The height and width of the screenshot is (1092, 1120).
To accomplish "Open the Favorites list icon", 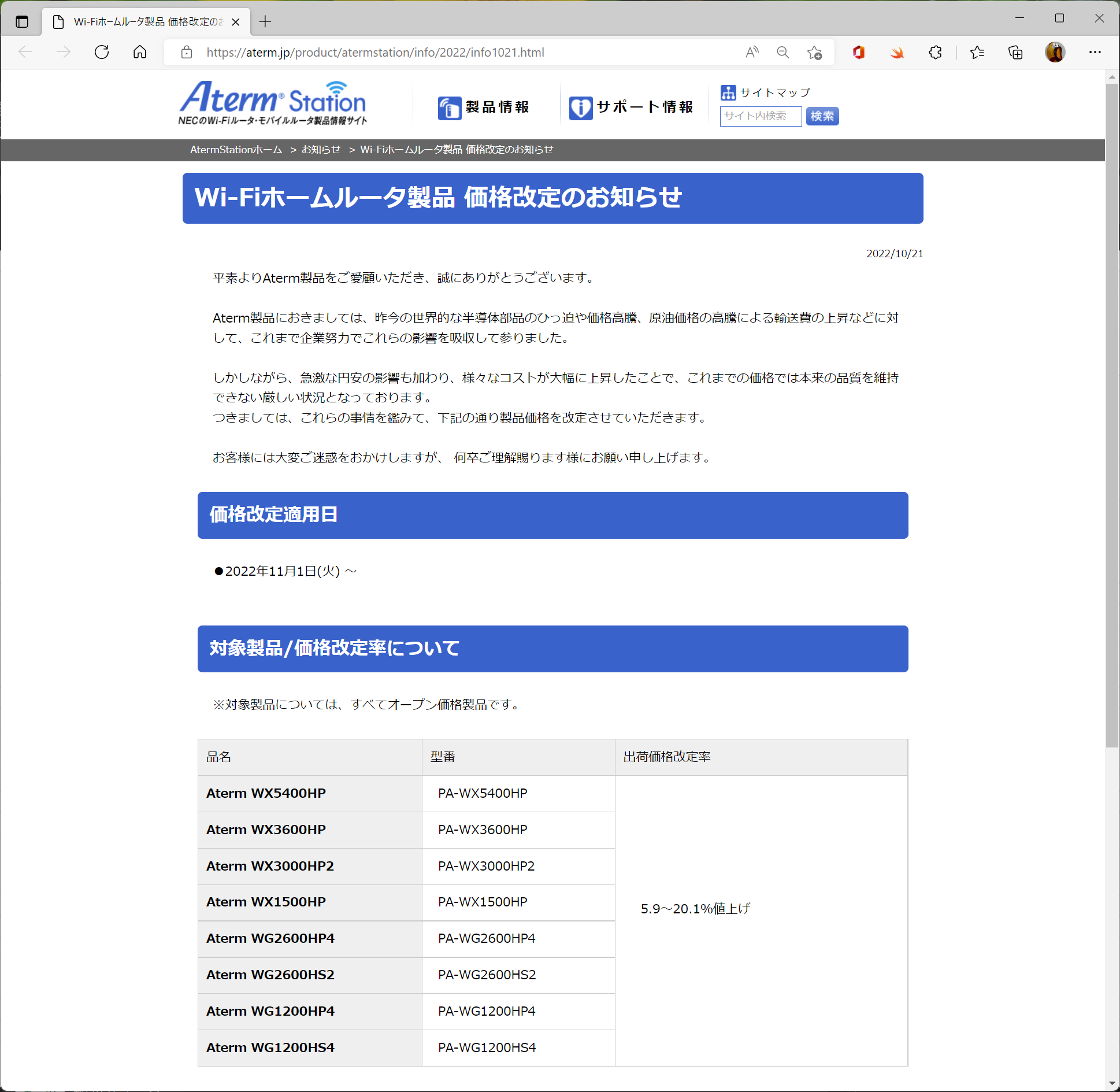I will [x=977, y=53].
